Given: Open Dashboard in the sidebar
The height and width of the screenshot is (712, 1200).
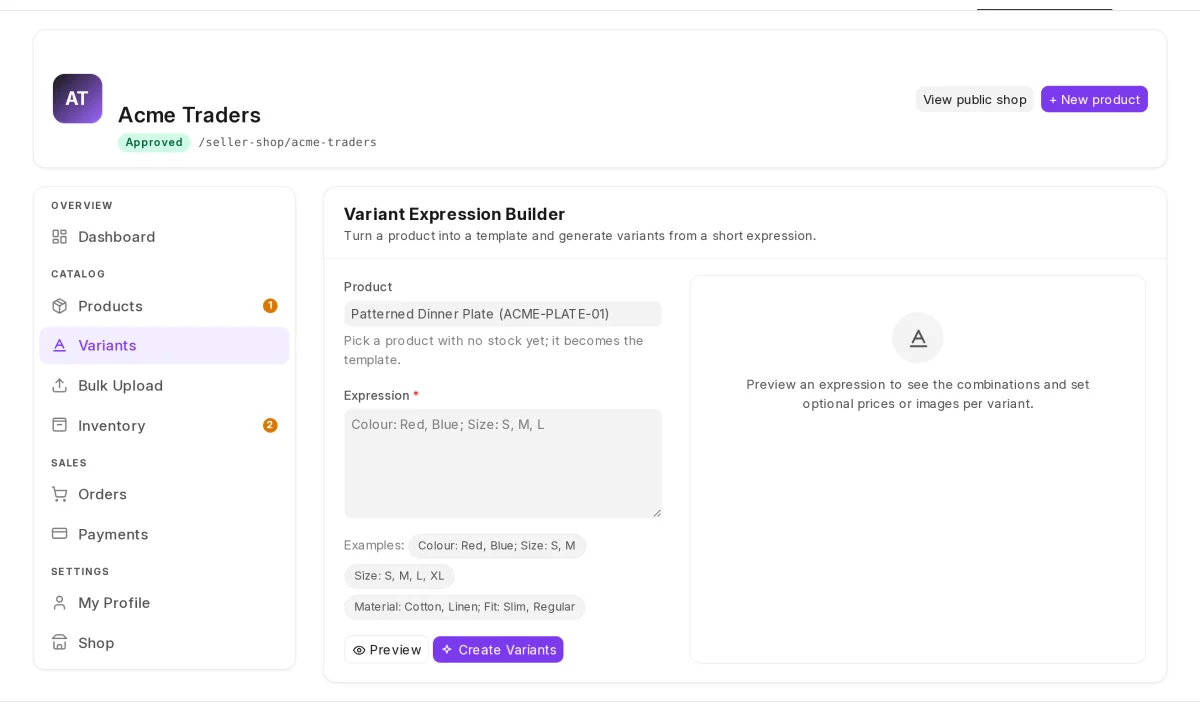Looking at the screenshot, I should 165,237.
